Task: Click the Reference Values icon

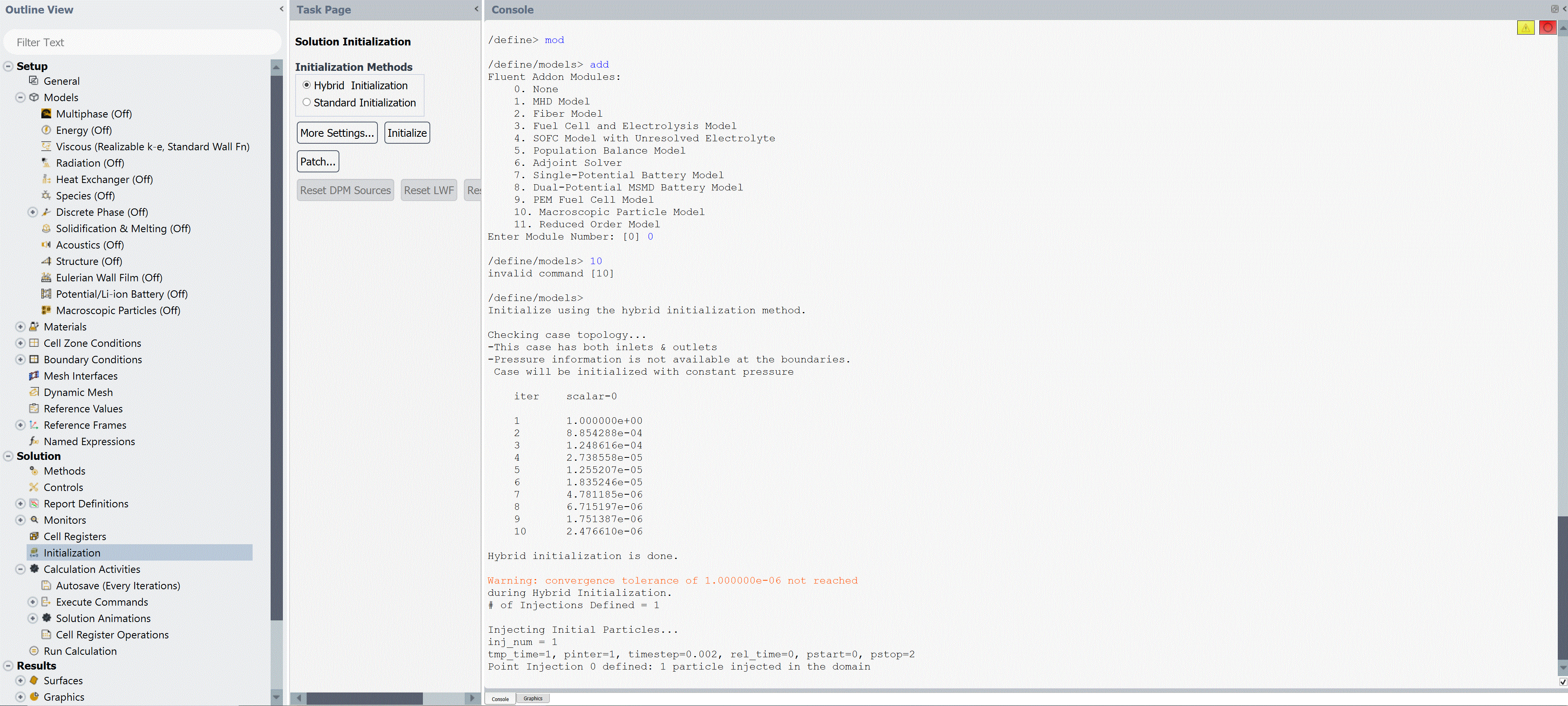Action: coord(34,409)
